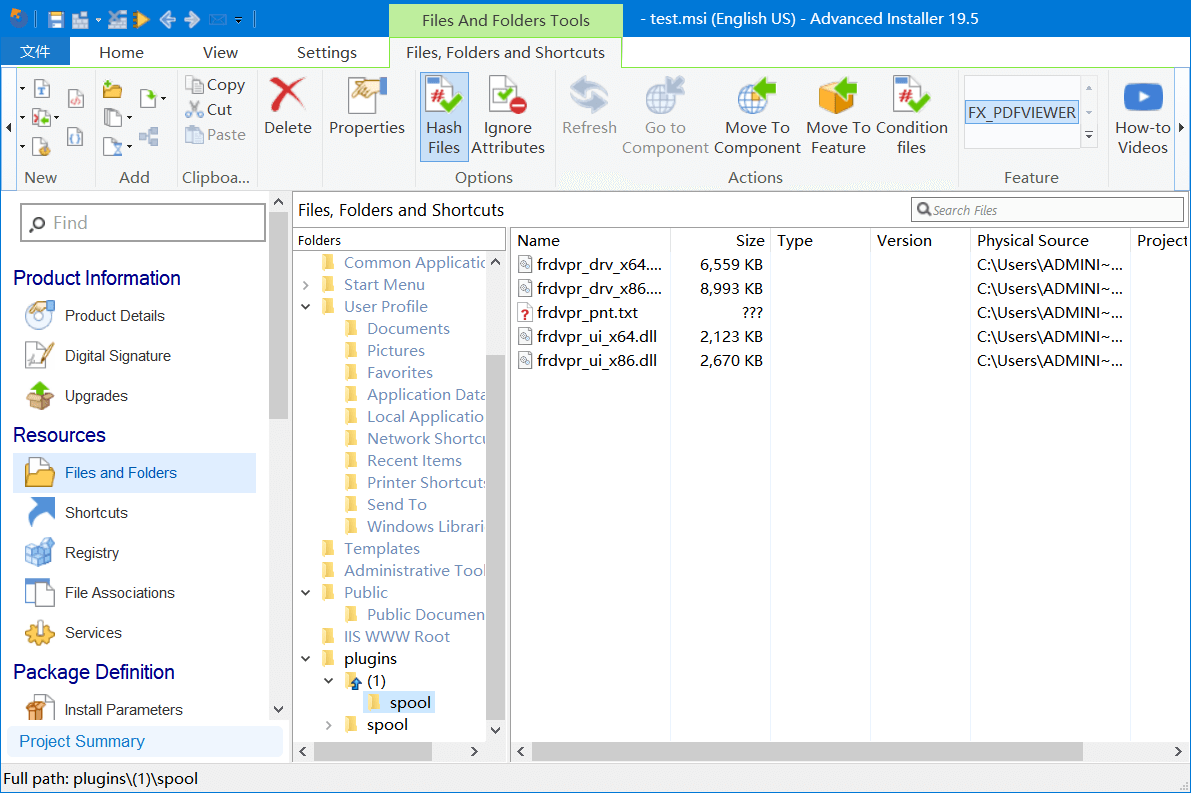Click the Refresh icon

(589, 105)
